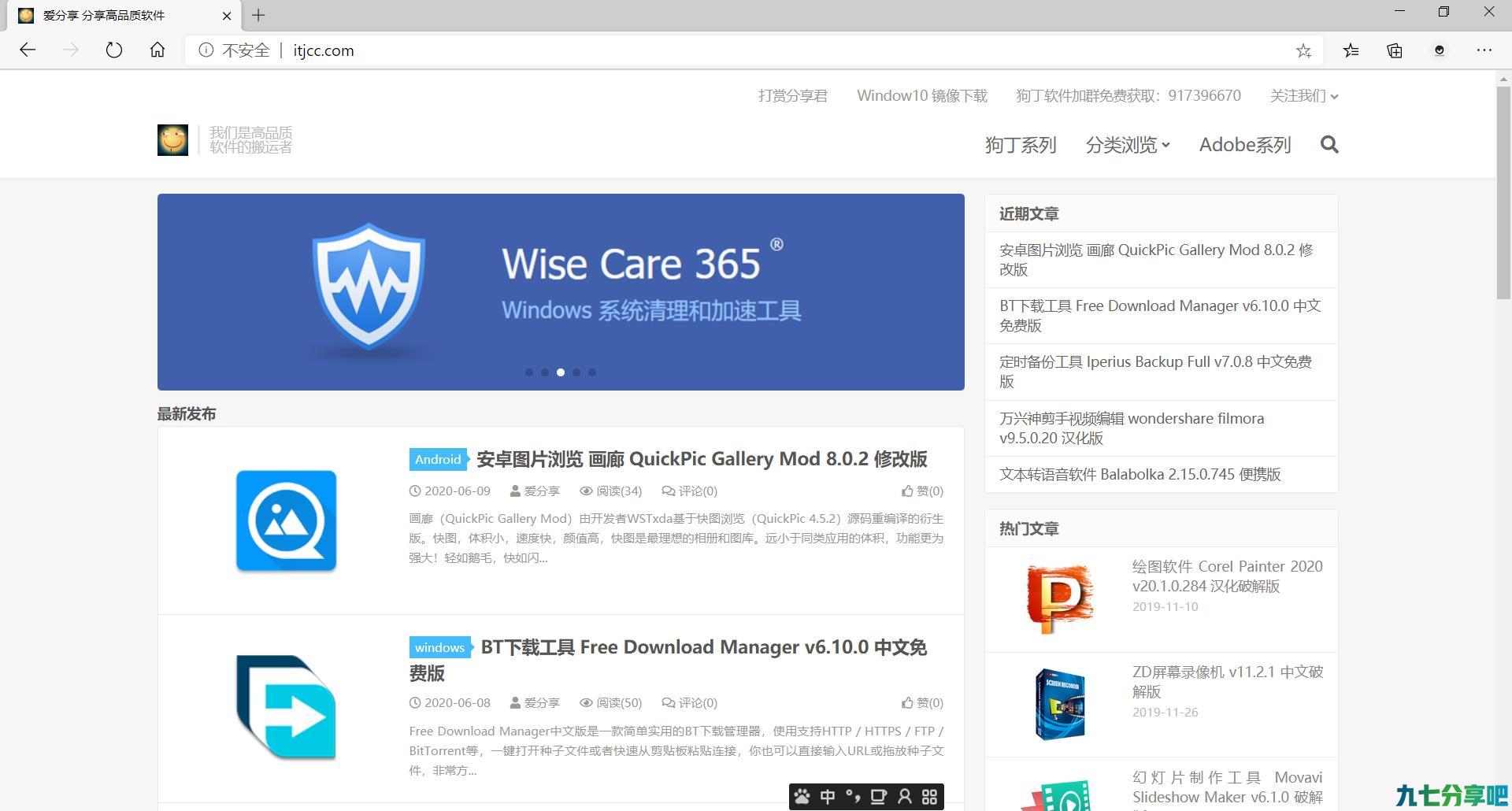This screenshot has width=1512, height=811.
Task: Expand the 分类浏览 menu
Action: [x=1128, y=145]
